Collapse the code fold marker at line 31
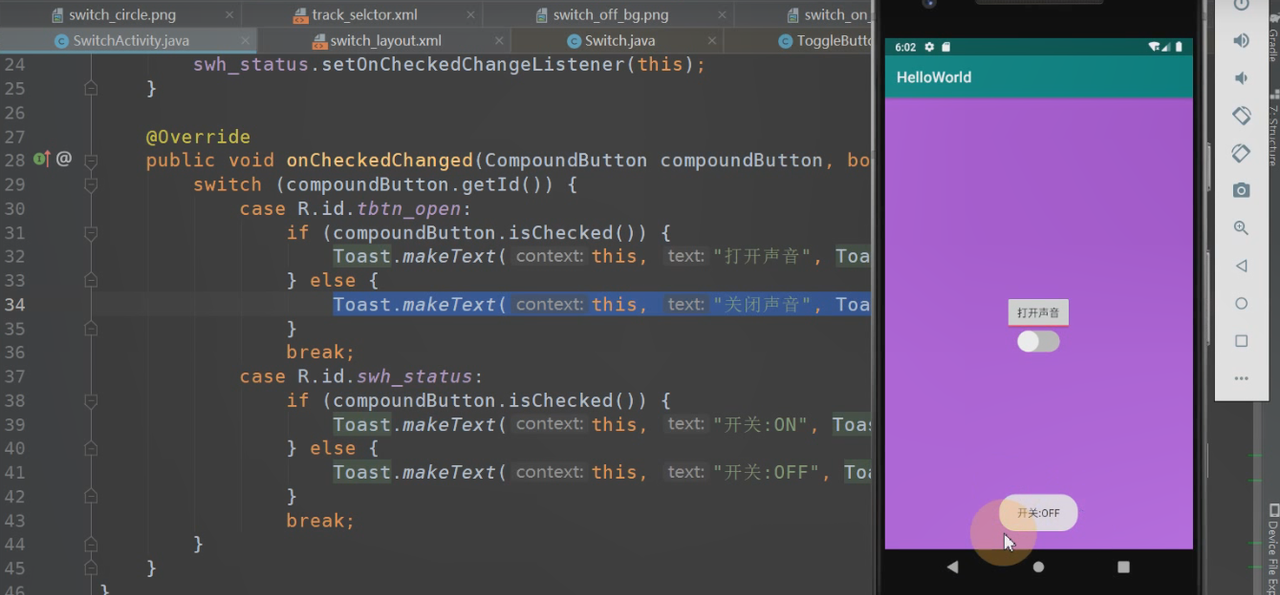The height and width of the screenshot is (595, 1280). [x=91, y=232]
